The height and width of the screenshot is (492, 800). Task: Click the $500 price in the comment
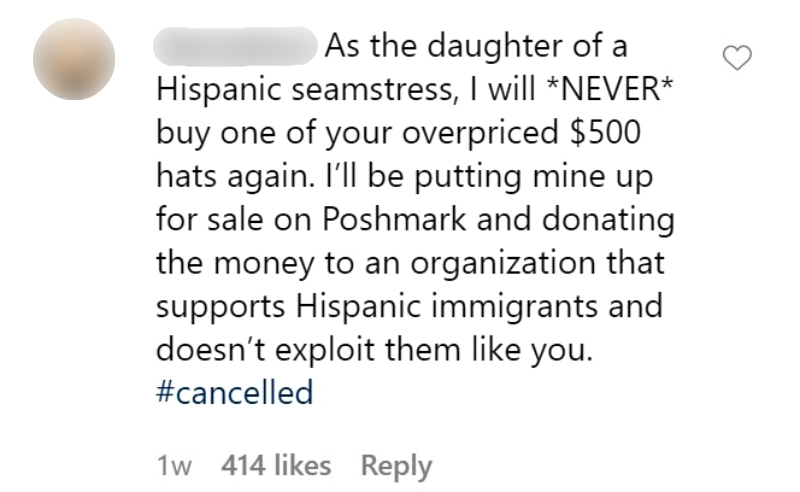pos(605,132)
